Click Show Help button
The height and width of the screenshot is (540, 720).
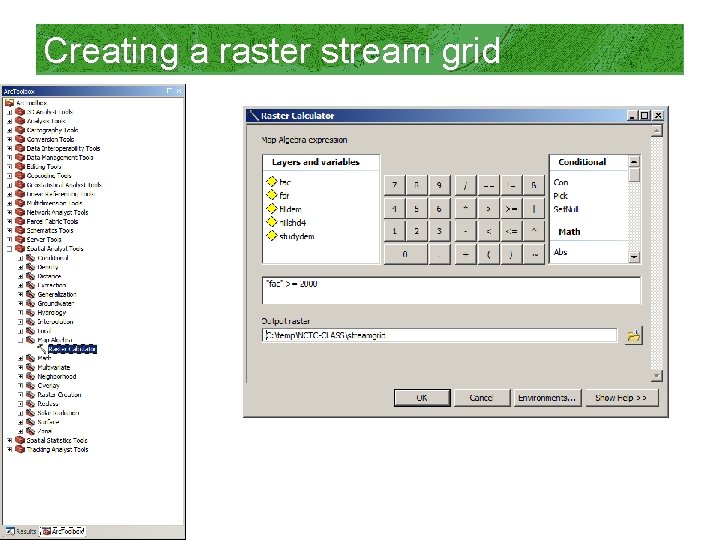(x=621, y=398)
